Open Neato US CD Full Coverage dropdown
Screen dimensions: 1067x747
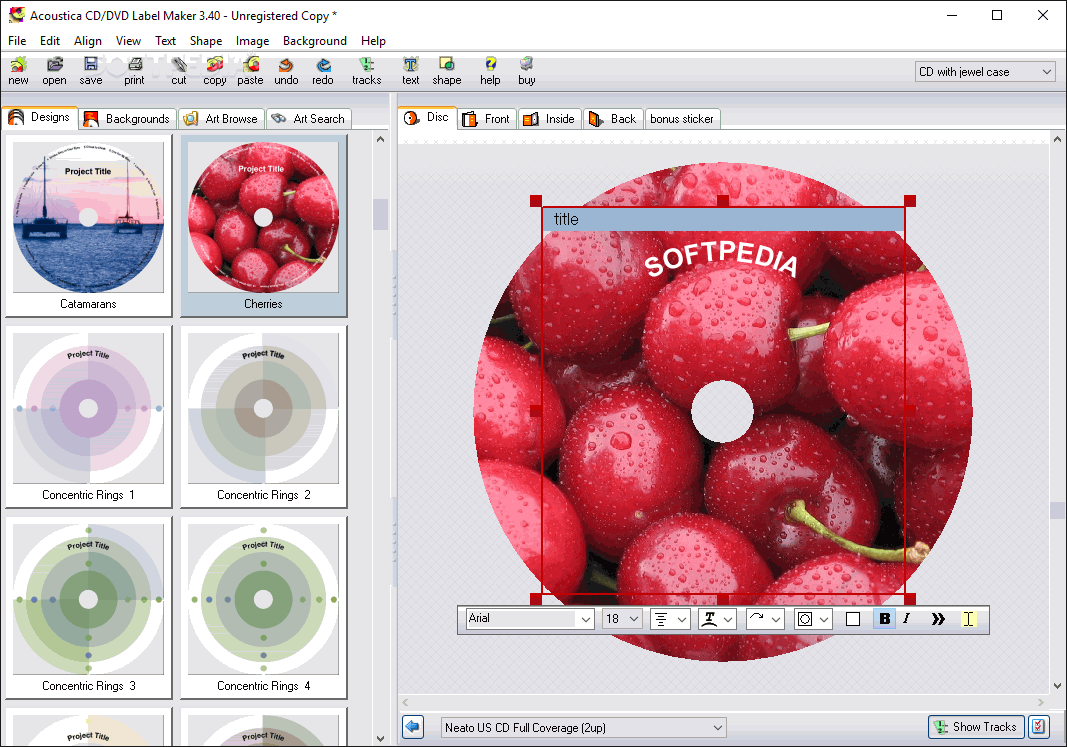(x=583, y=727)
